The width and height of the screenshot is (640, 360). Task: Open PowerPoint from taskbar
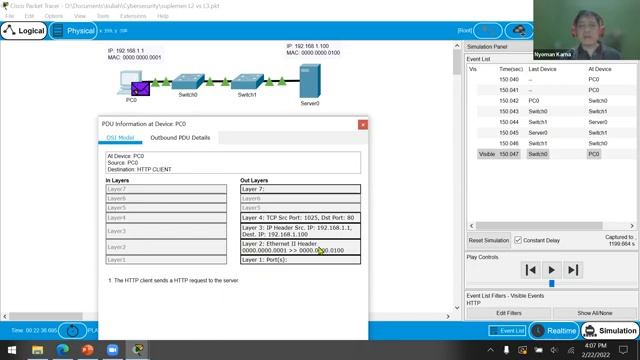tap(87, 350)
